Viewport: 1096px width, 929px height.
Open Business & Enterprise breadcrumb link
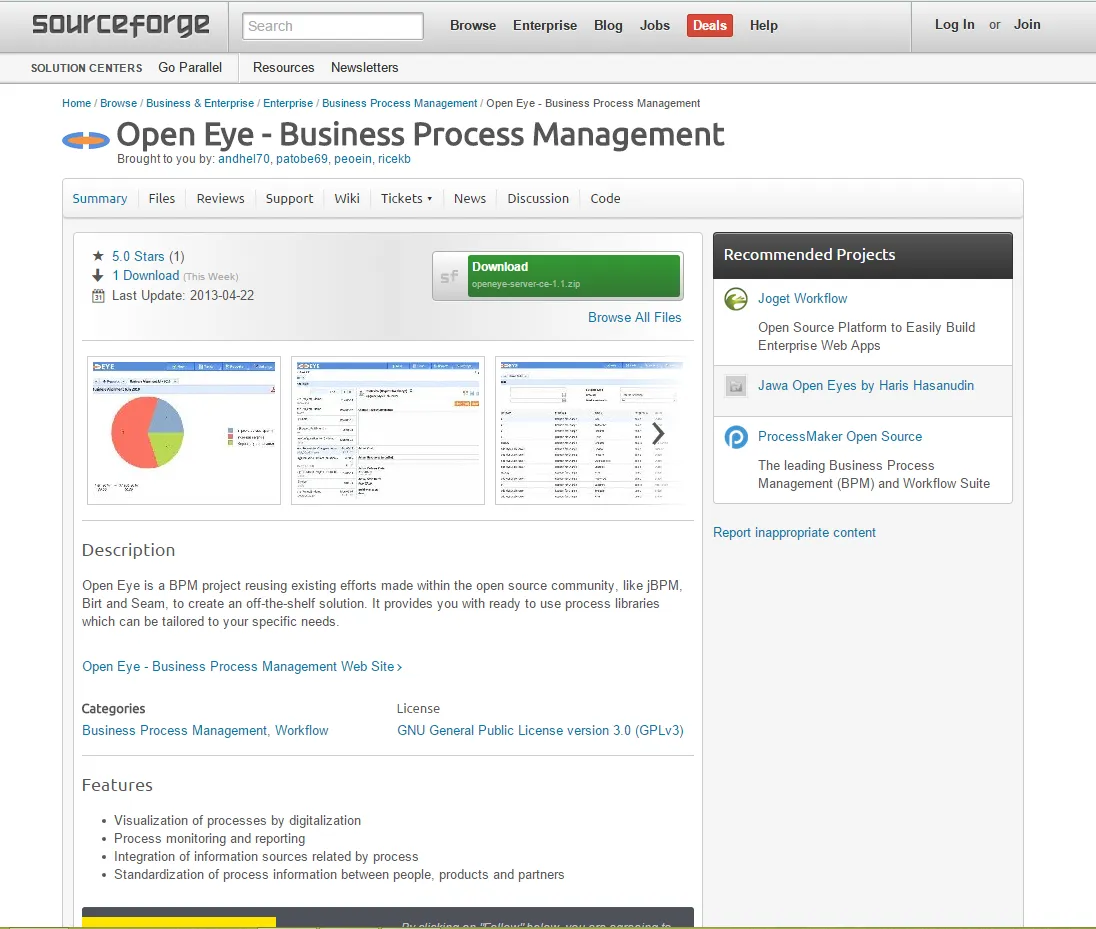click(x=200, y=103)
